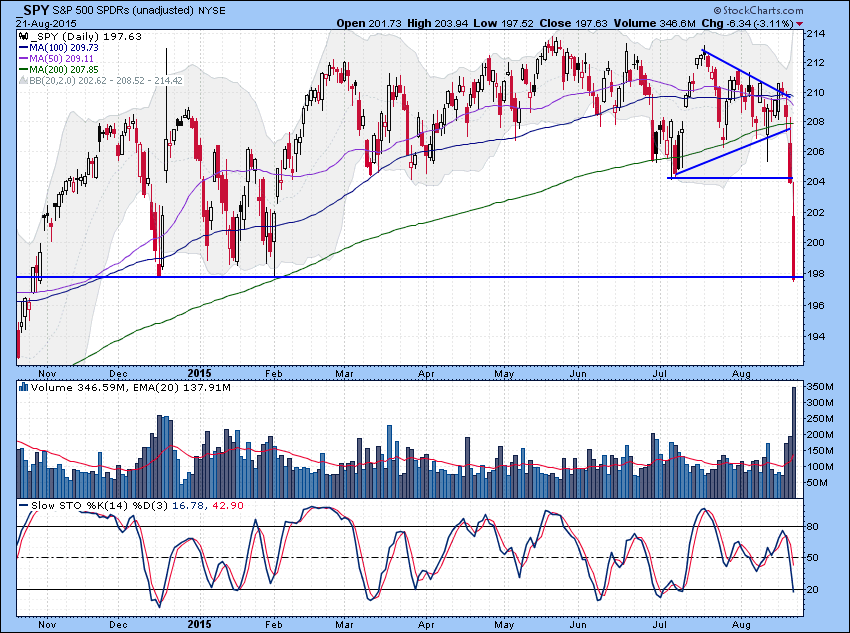Screen dimensions: 850x633
Task: Click the 214 price axis label
Action: [816, 34]
